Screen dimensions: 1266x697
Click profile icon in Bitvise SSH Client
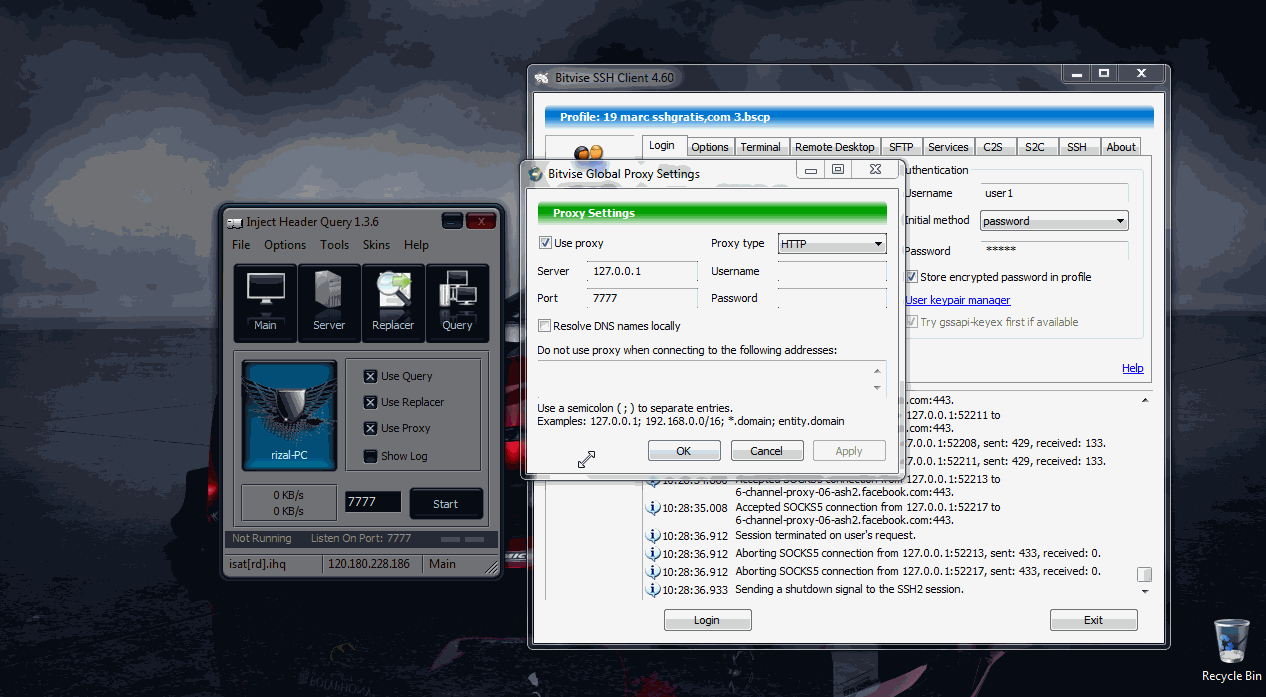[590, 152]
